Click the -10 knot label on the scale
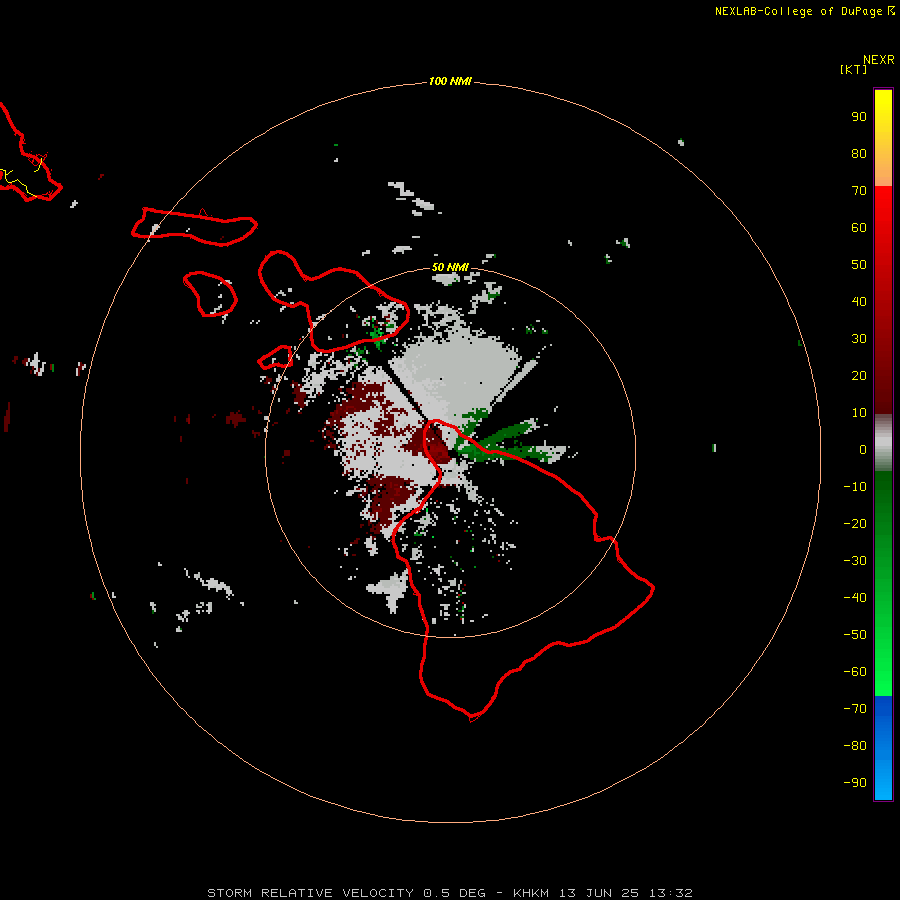The height and width of the screenshot is (900, 900). click(x=855, y=487)
